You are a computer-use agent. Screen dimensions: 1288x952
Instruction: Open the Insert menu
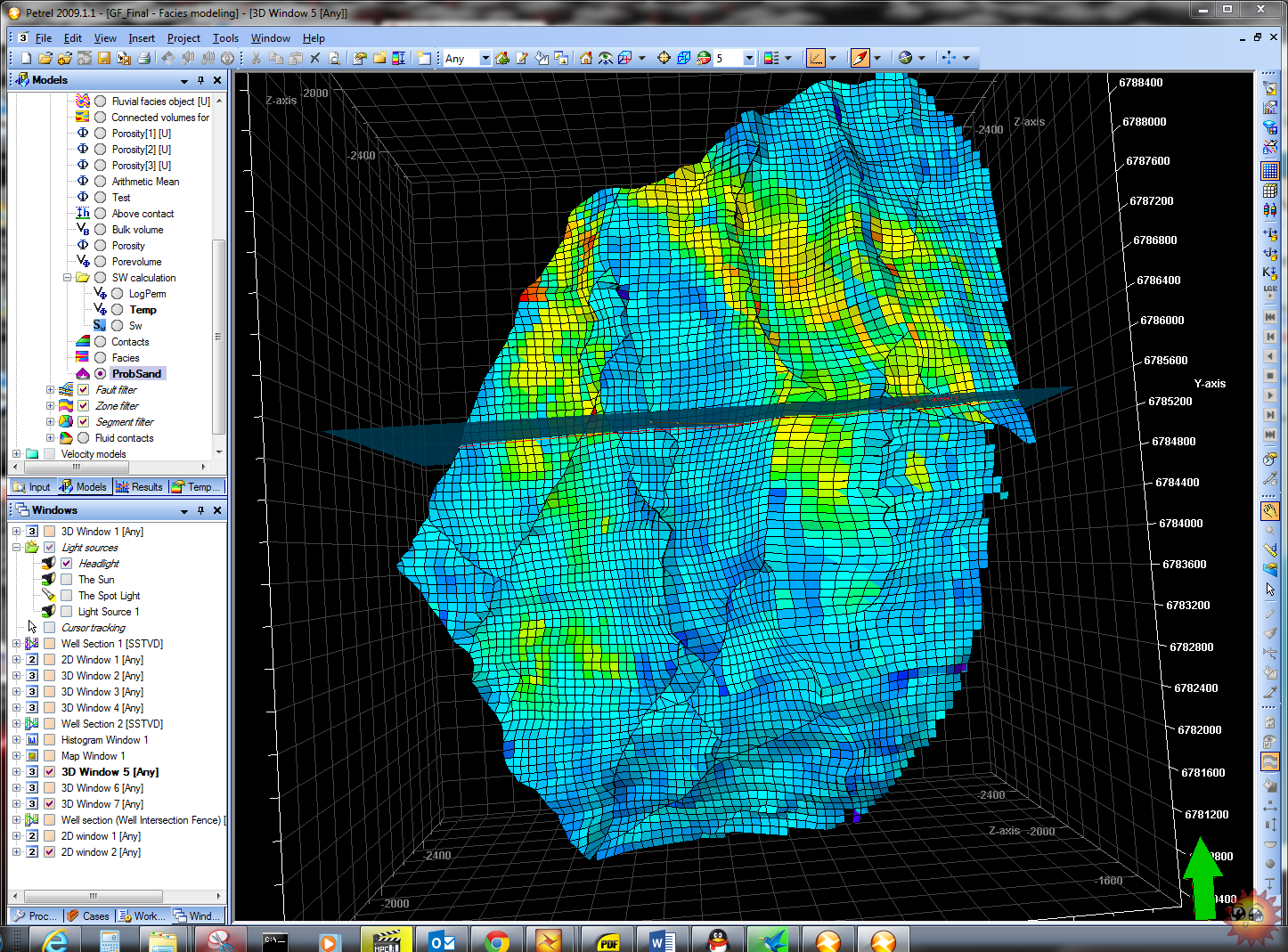142,38
